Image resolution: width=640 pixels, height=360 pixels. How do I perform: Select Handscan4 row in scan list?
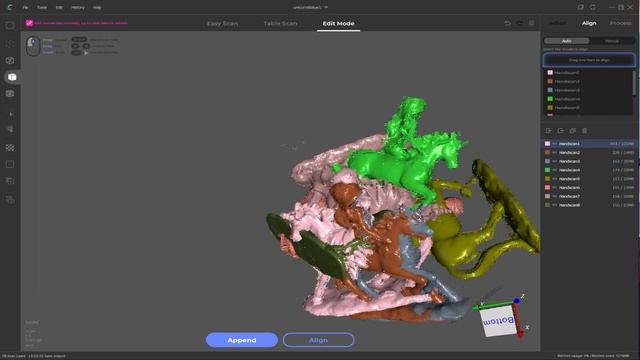point(589,170)
